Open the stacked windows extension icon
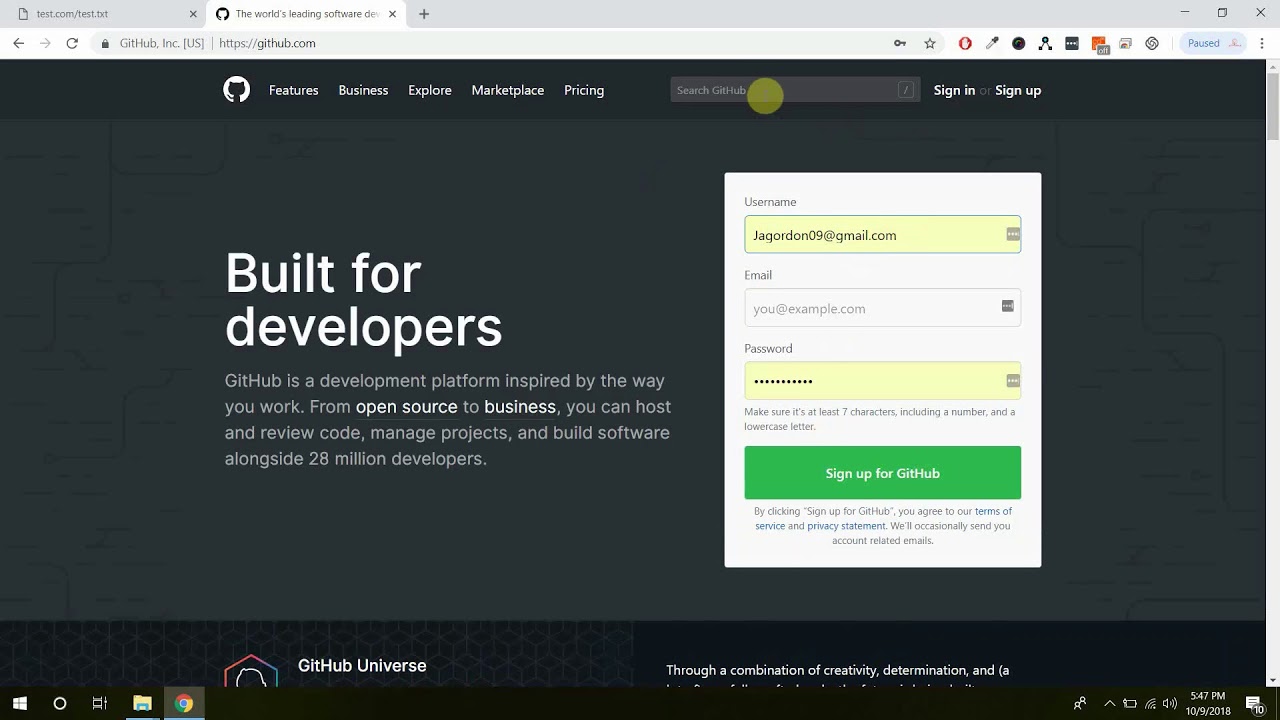Viewport: 1280px width, 720px height. [x=1125, y=43]
